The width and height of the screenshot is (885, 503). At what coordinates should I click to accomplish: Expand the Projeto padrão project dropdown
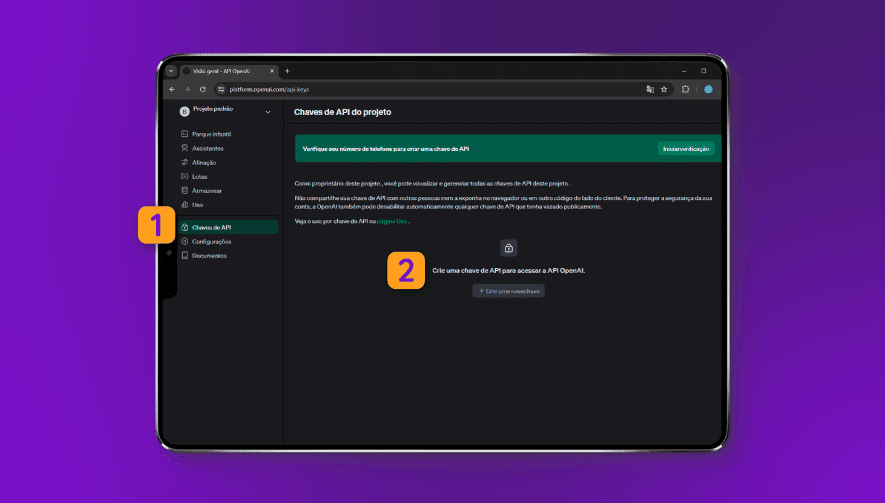pyautogui.click(x=268, y=112)
